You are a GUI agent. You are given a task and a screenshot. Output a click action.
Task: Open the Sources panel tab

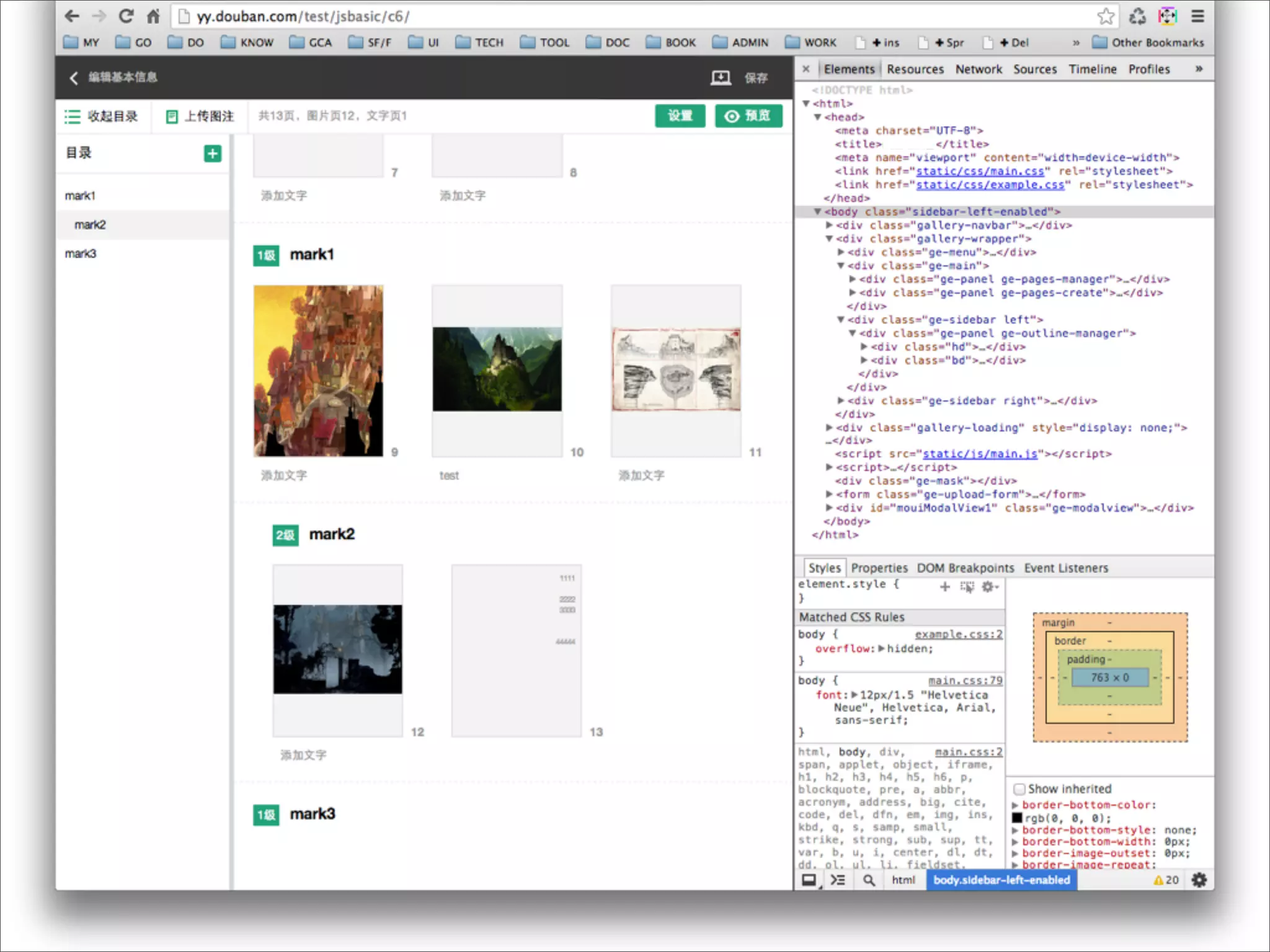(x=1035, y=69)
